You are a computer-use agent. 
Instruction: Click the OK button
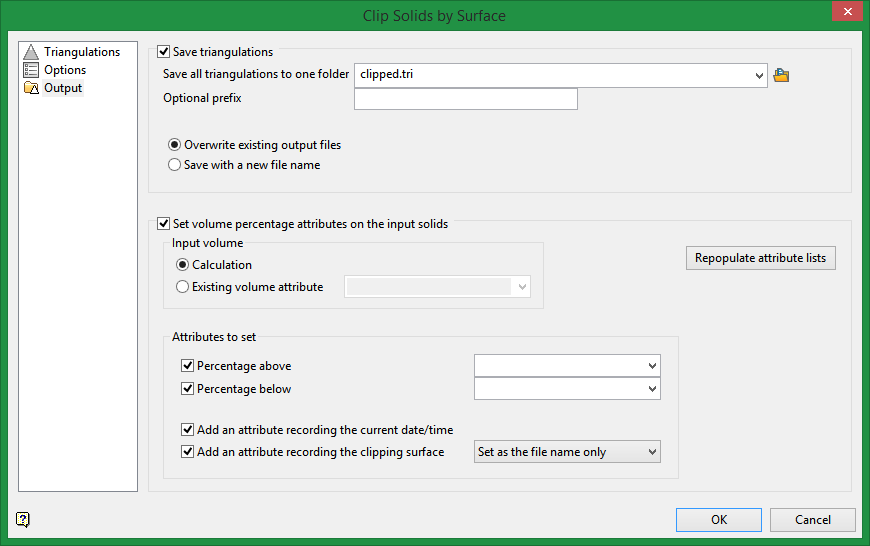pyautogui.click(x=719, y=520)
